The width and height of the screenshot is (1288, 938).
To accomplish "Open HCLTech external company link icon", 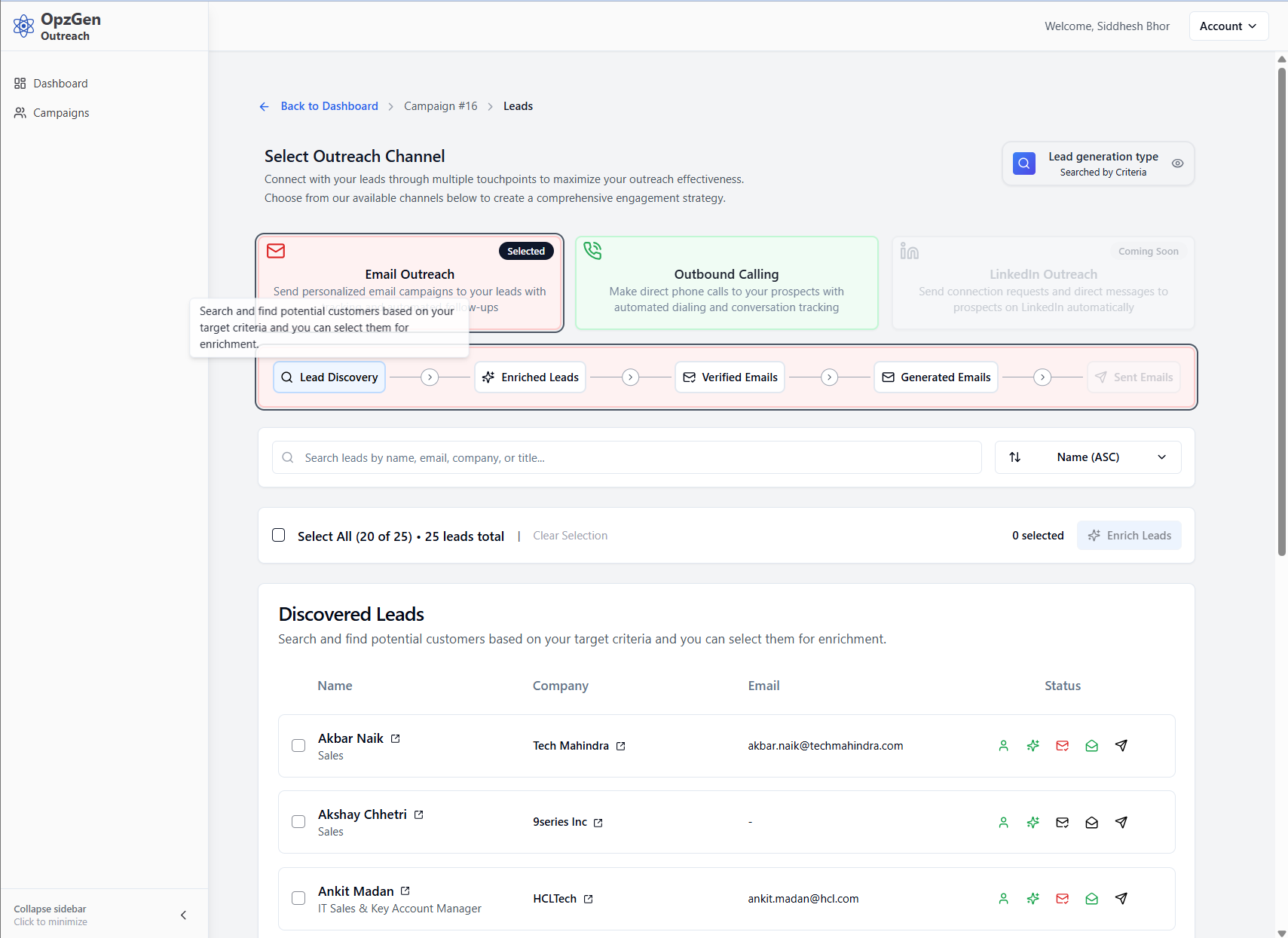I will [589, 899].
